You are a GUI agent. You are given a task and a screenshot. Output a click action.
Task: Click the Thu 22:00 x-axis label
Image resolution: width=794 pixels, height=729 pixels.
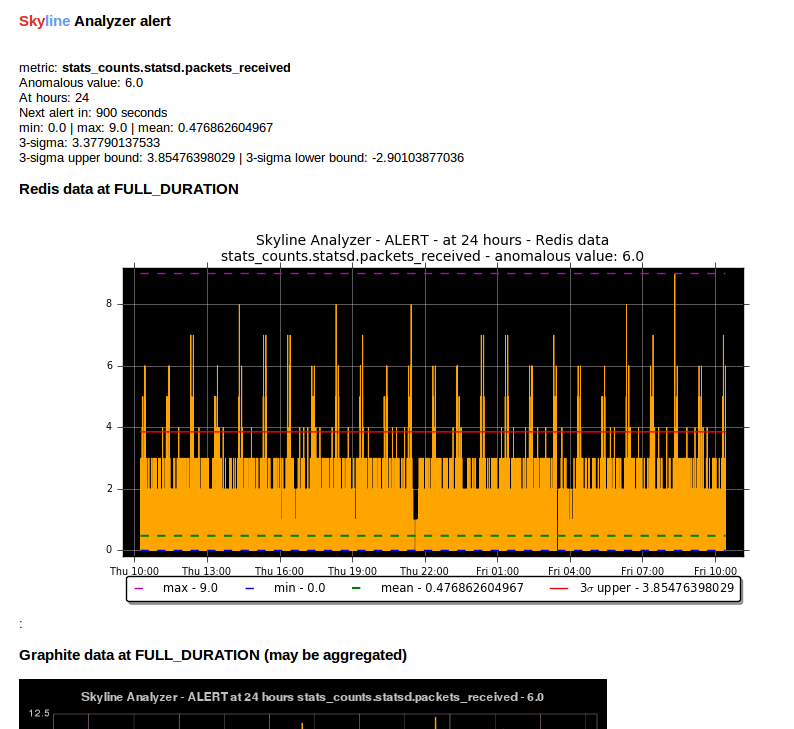tap(424, 571)
